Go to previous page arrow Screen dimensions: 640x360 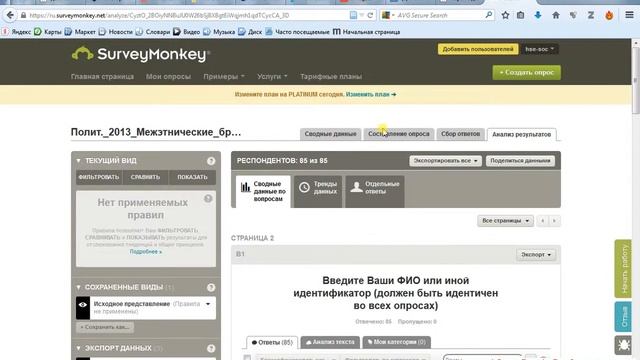point(542,221)
